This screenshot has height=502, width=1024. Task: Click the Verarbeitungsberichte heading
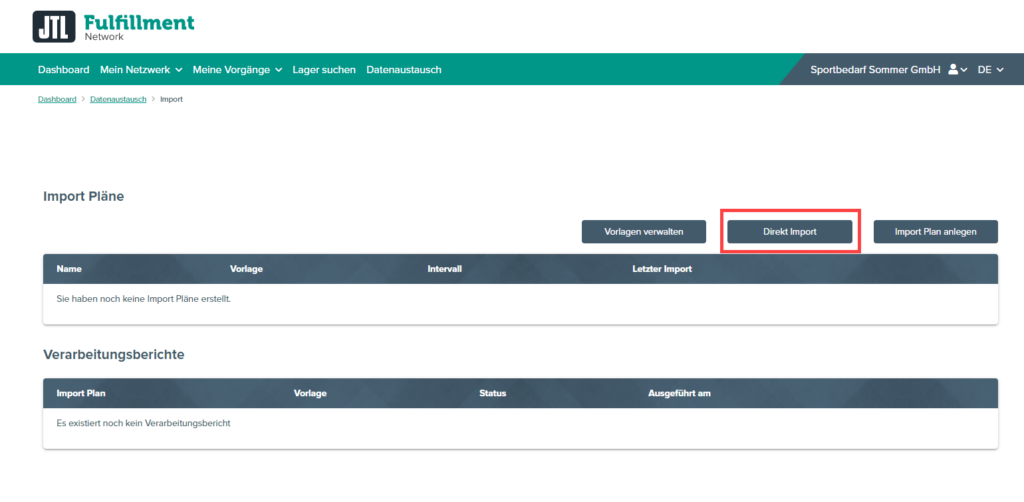coord(114,354)
